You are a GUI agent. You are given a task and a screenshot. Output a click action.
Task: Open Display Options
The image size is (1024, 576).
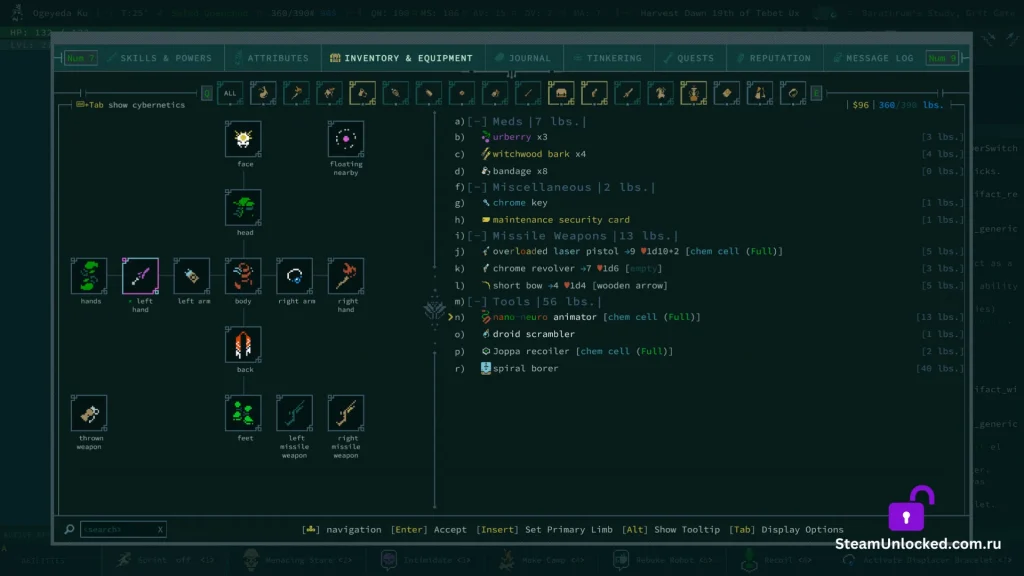(786, 530)
